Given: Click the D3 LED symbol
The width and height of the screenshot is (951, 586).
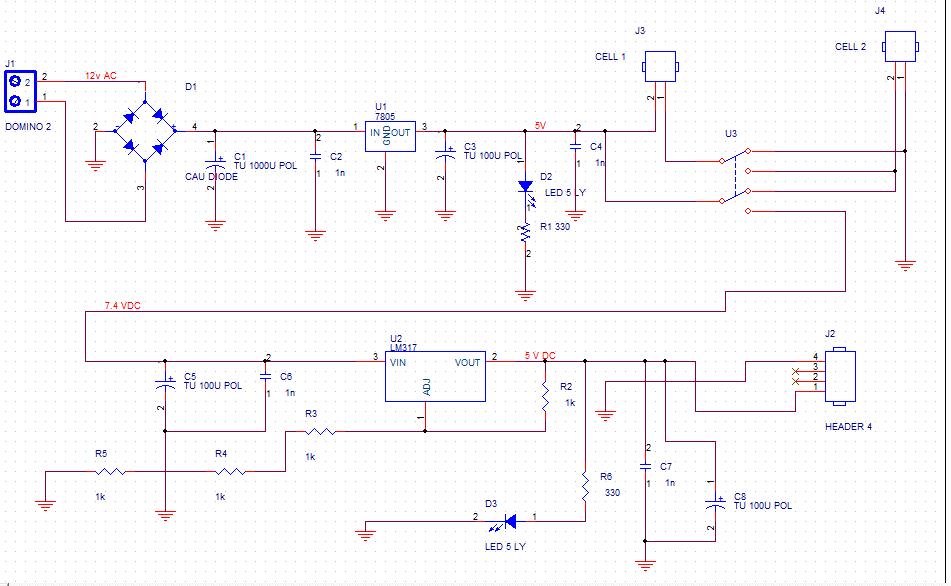Looking at the screenshot, I should tap(509, 521).
